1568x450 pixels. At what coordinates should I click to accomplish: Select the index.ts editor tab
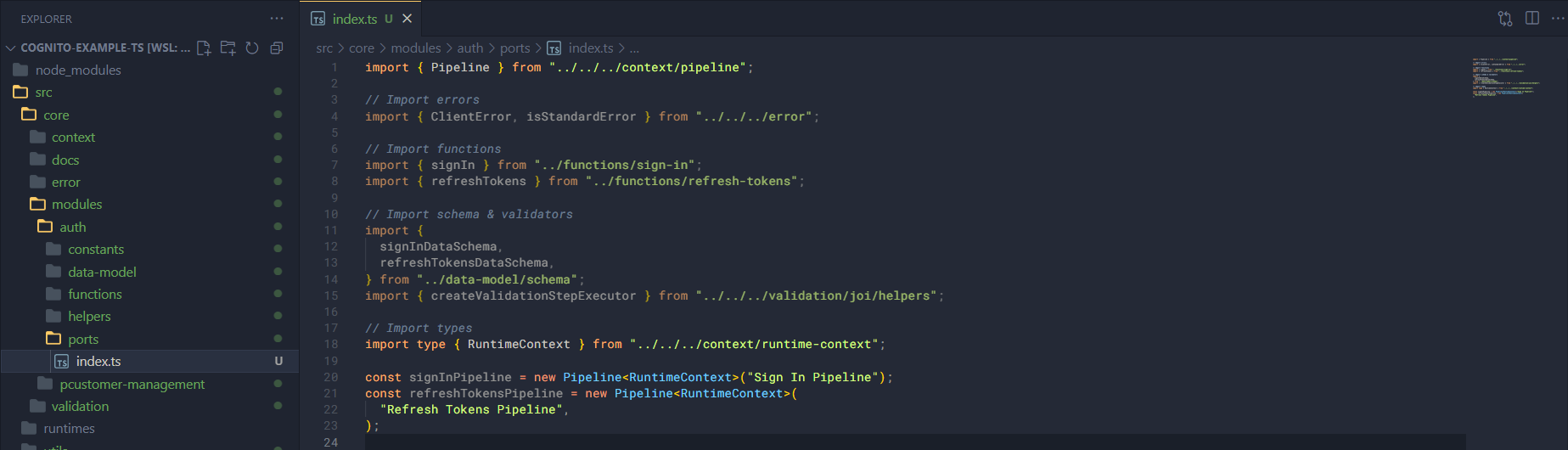354,19
